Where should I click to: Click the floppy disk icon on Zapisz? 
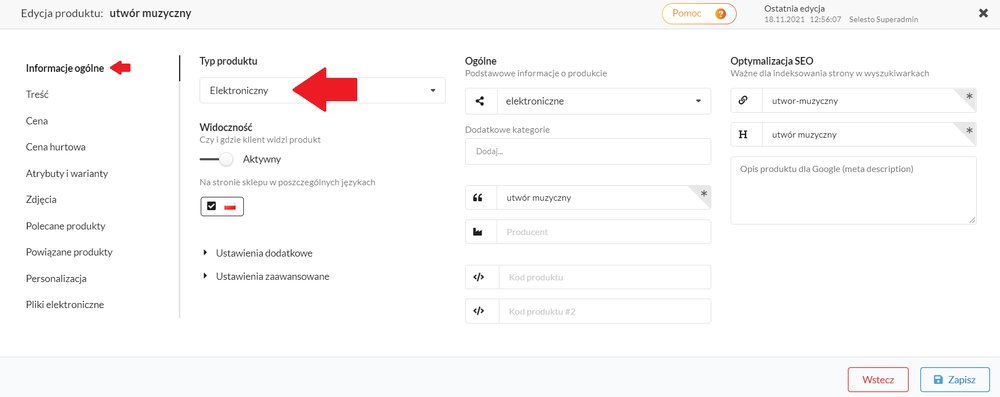(x=938, y=379)
